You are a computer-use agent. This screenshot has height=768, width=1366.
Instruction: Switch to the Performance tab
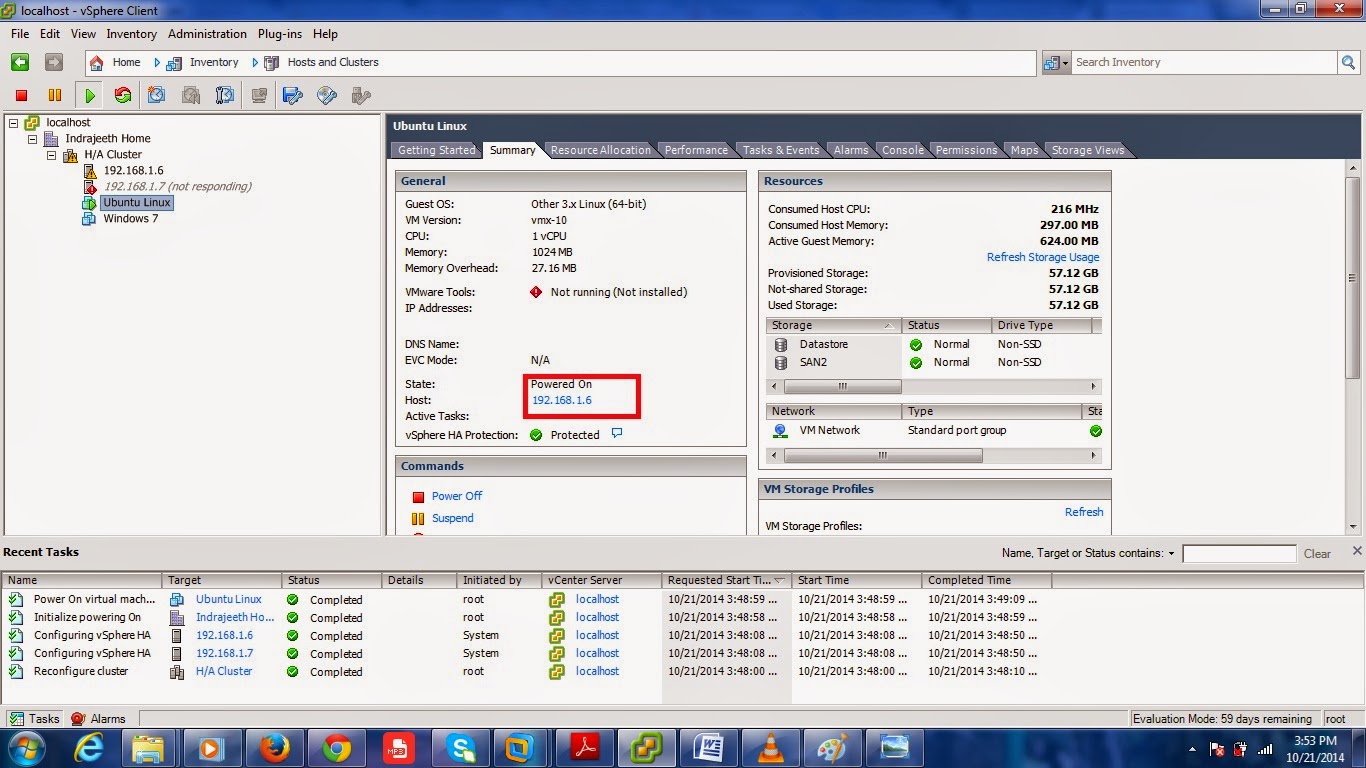pyautogui.click(x=696, y=150)
